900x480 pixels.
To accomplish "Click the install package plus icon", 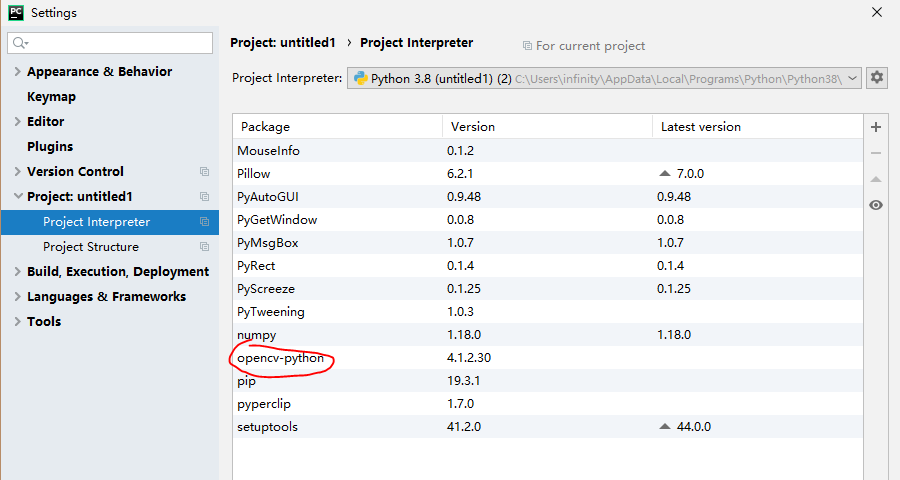I will click(x=876, y=127).
